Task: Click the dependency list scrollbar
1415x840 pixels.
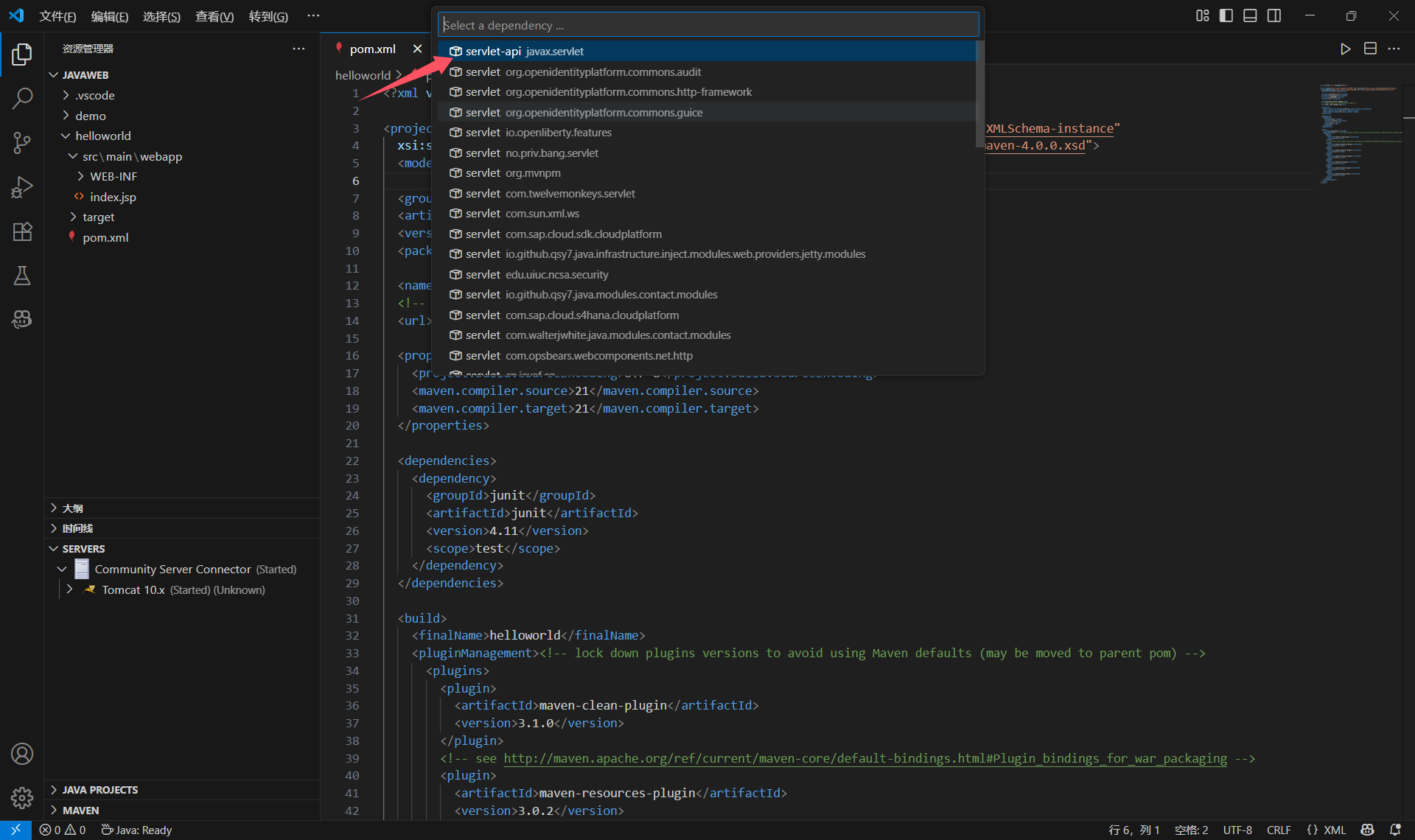Action: pos(979,96)
